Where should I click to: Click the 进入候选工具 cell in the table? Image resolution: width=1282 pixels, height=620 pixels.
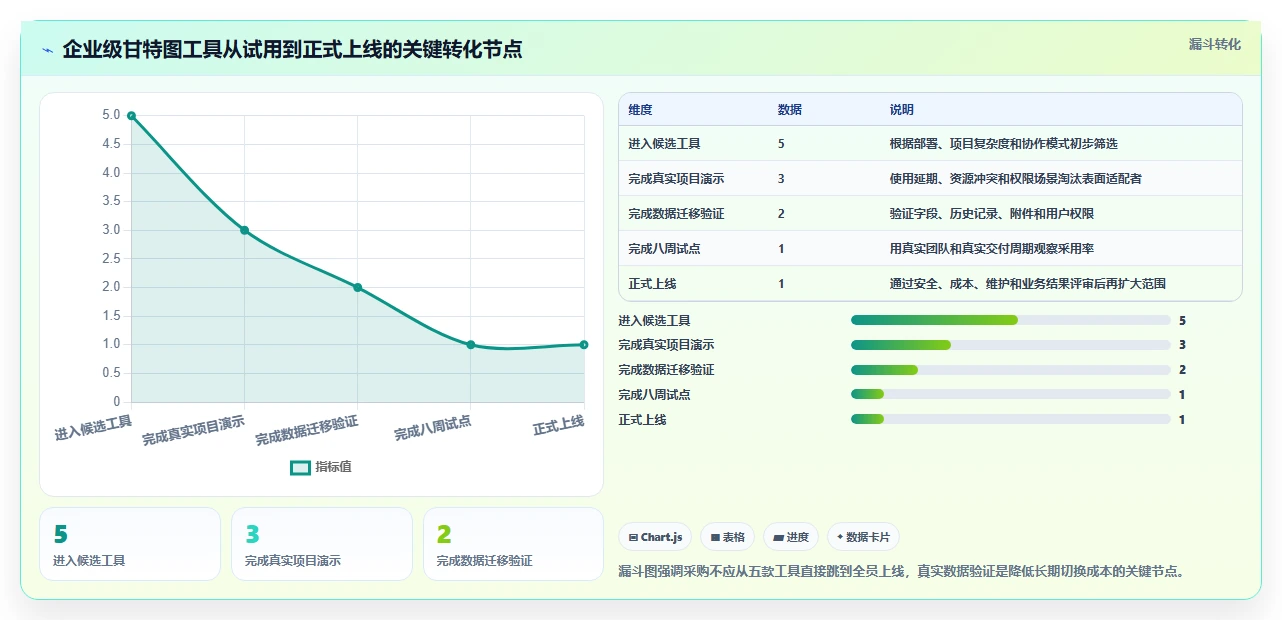coord(664,144)
